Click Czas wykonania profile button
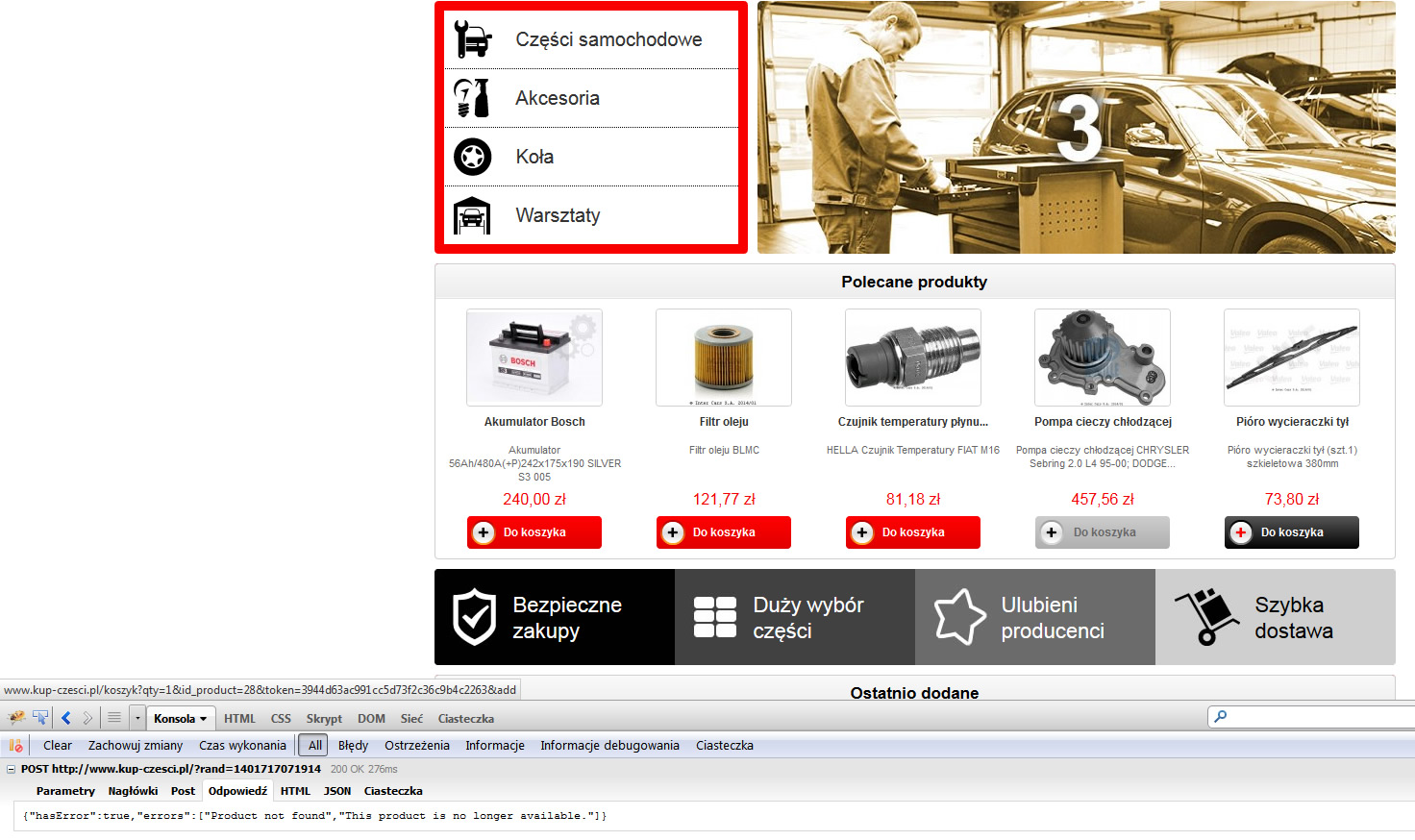 (242, 746)
